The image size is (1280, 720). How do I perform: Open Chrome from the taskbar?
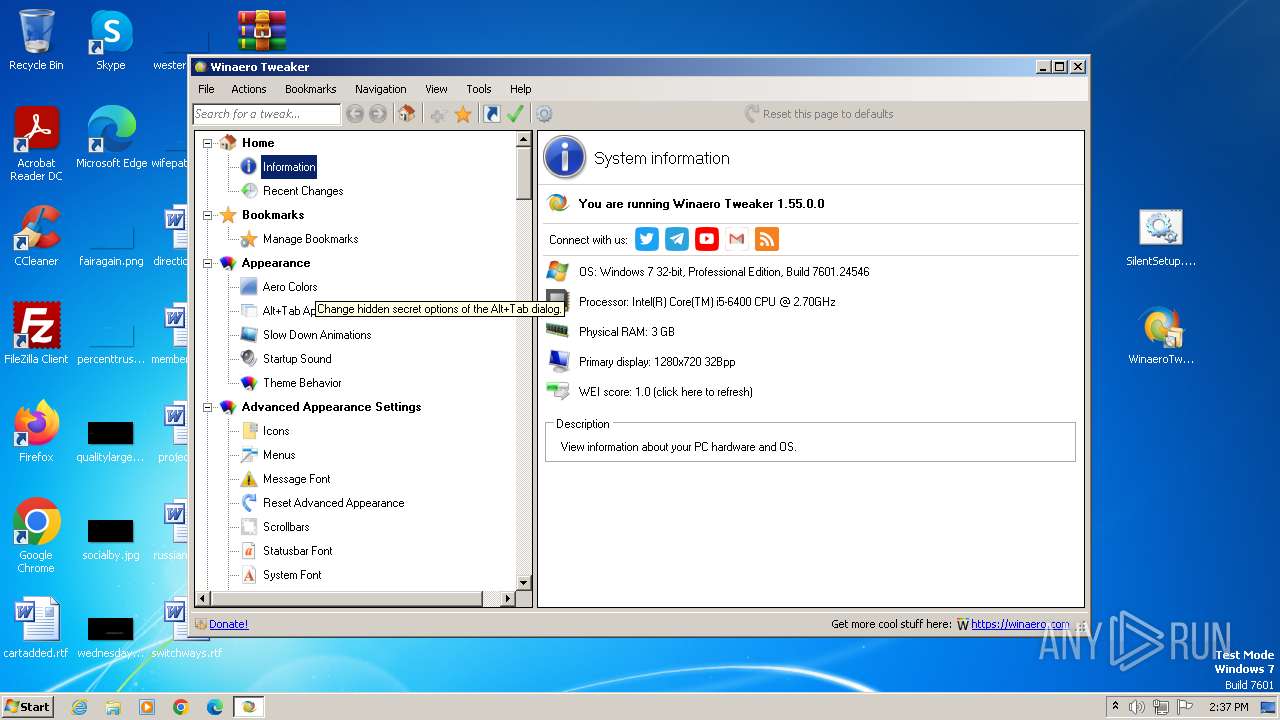tap(181, 707)
